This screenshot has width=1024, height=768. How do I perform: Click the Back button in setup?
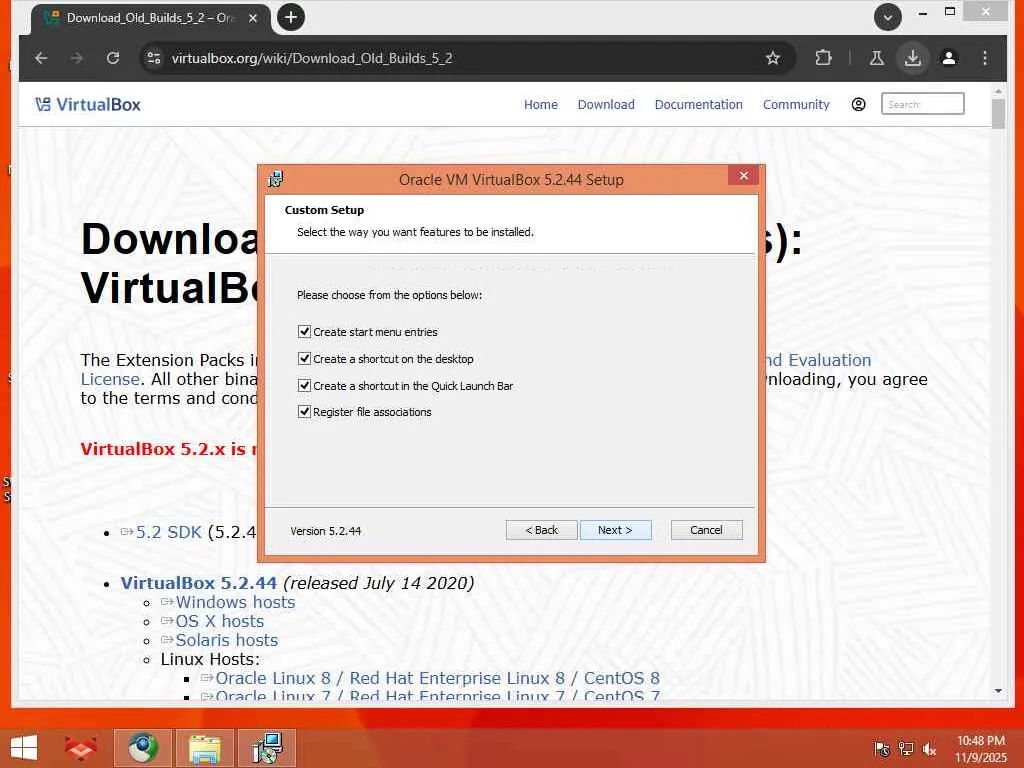pos(541,530)
